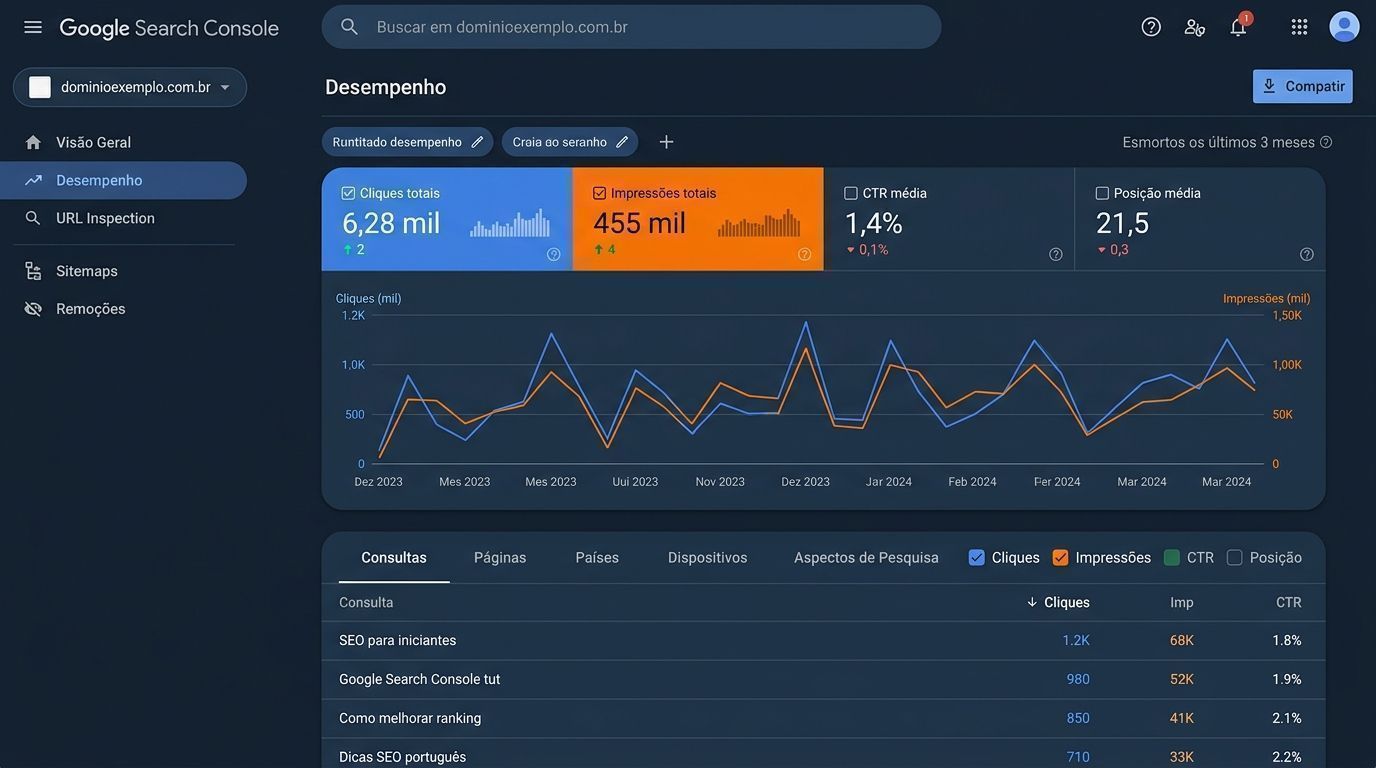Viewport: 1376px width, 768px height.
Task: Click the Compatir export button
Action: pos(1303,86)
